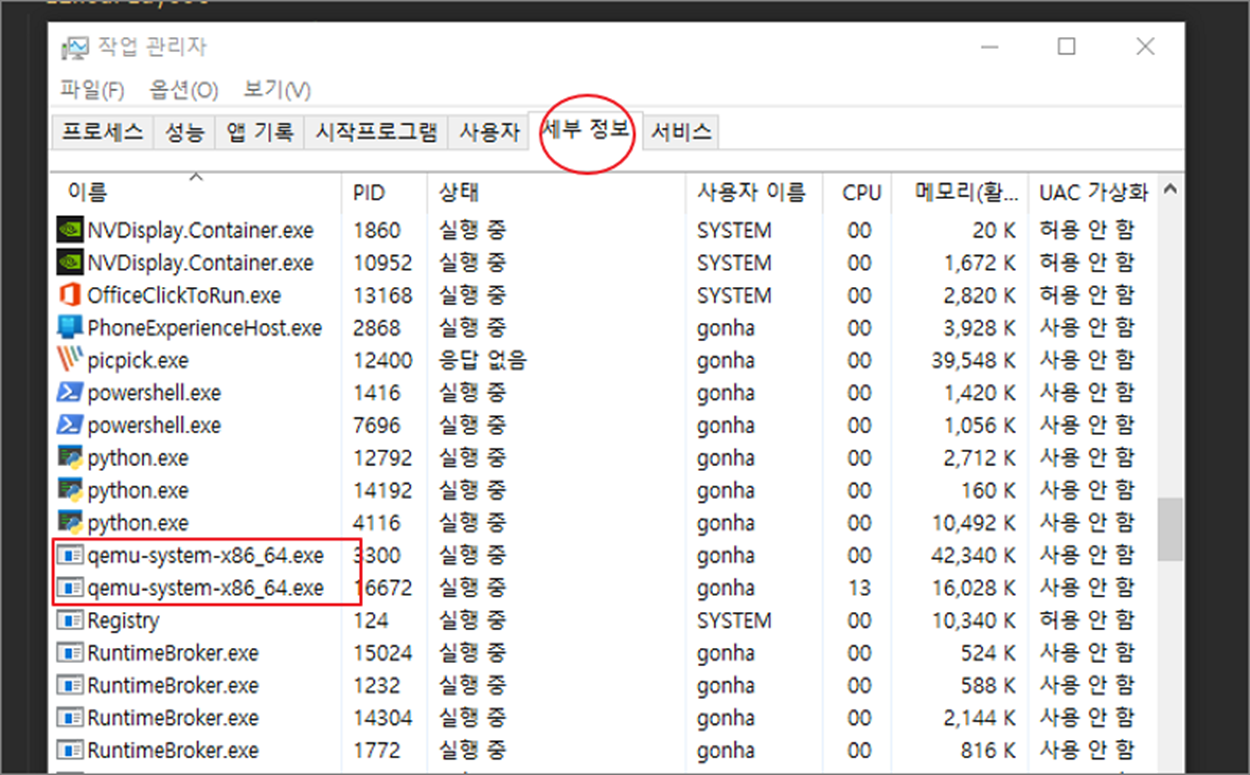Sort by the UAC 가상화 column header
Viewport: 1250px width, 775px height.
[1093, 192]
